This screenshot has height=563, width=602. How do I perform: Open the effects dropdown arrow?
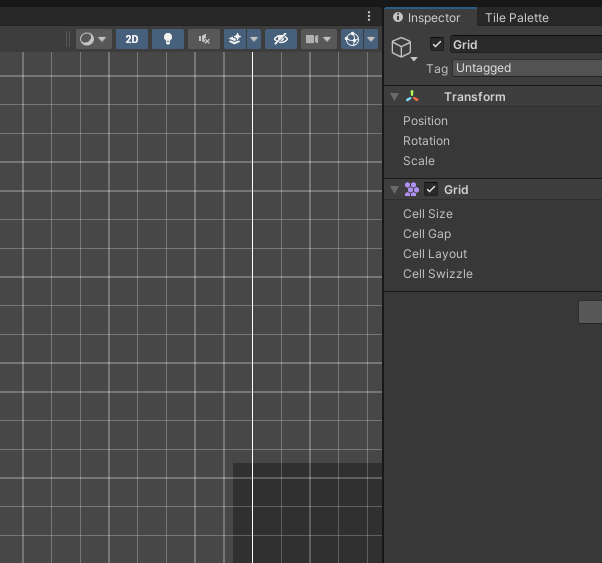[254, 39]
